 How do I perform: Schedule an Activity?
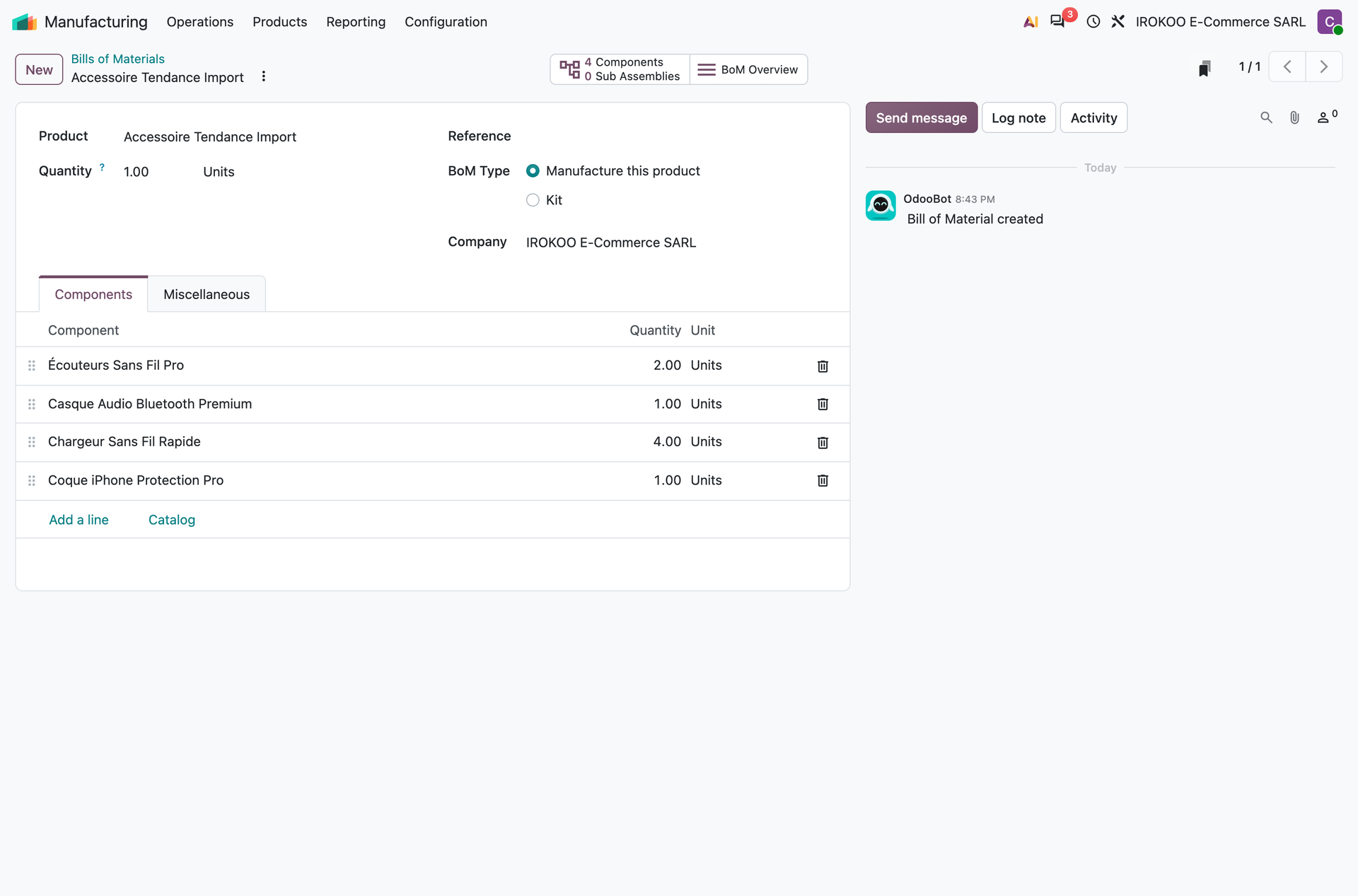(1093, 117)
